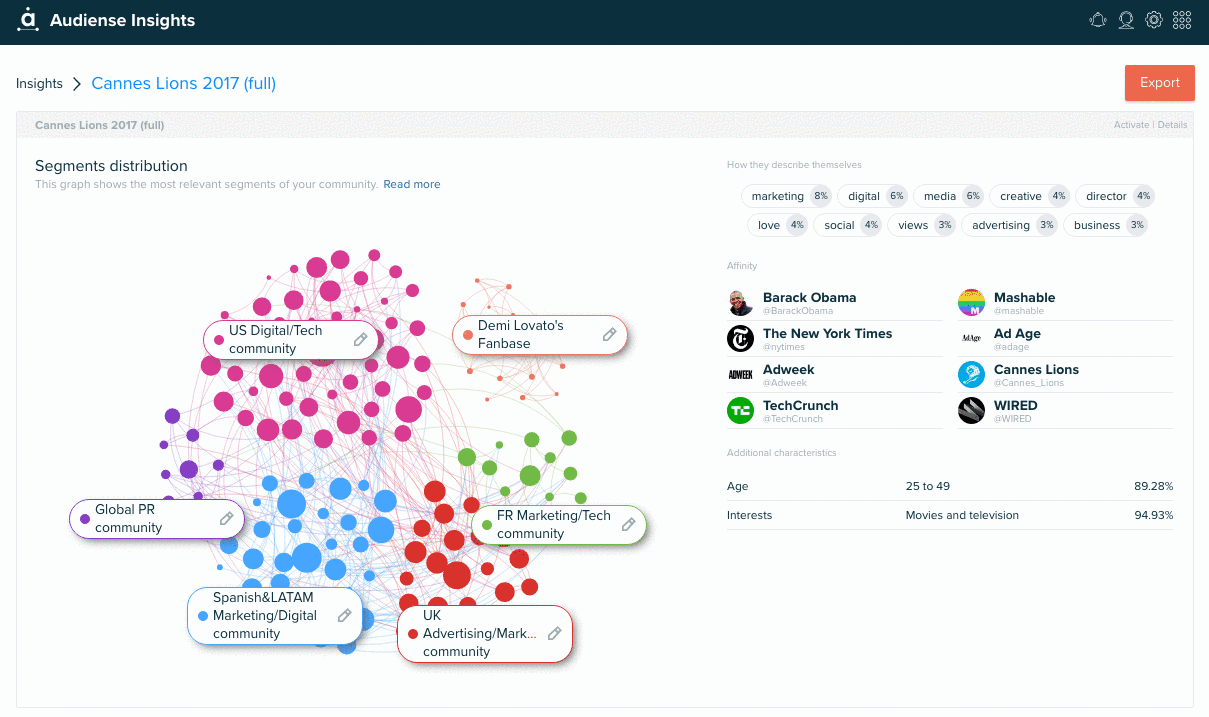Viewport: 1209px width, 717px height.
Task: Open Barack Obama affinity name
Action: click(x=809, y=298)
